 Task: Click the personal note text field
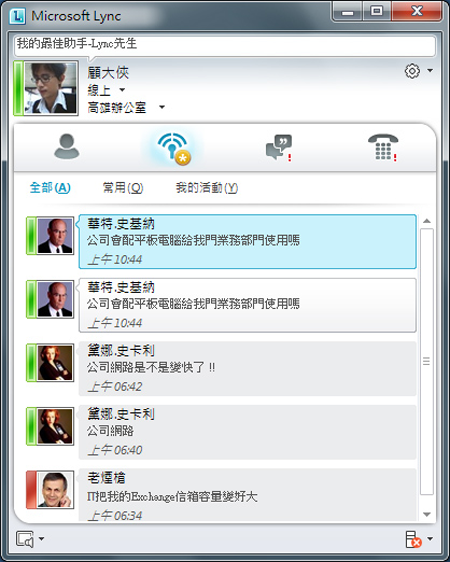click(x=225, y=45)
